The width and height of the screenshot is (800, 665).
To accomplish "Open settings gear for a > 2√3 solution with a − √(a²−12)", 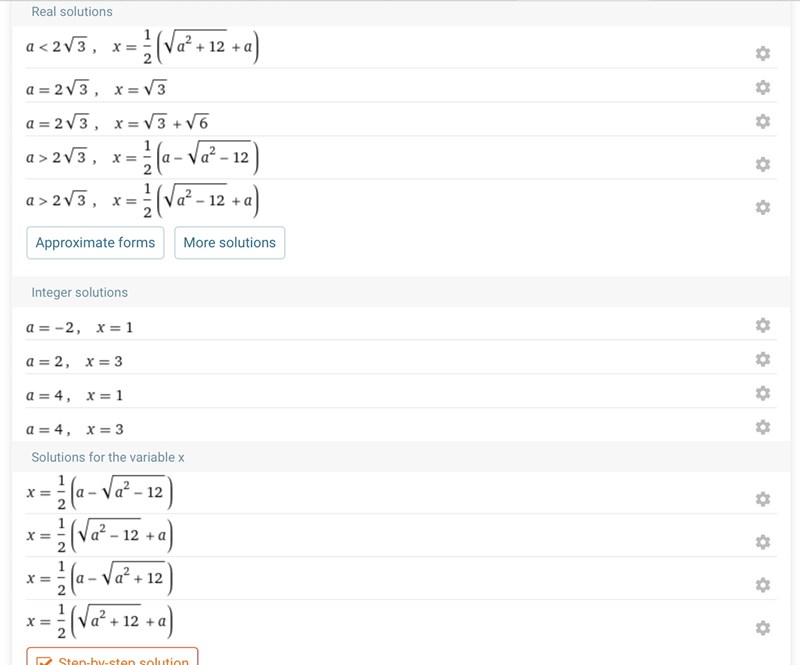I will click(x=763, y=164).
